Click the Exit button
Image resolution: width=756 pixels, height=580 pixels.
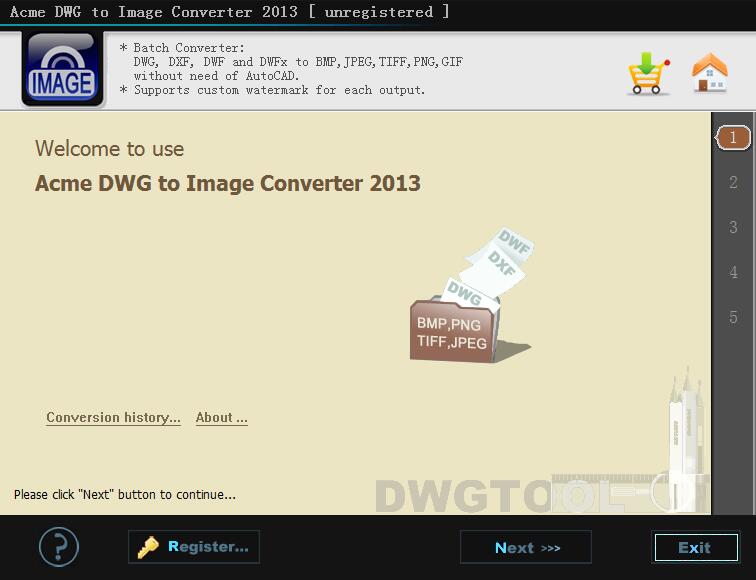[x=696, y=547]
